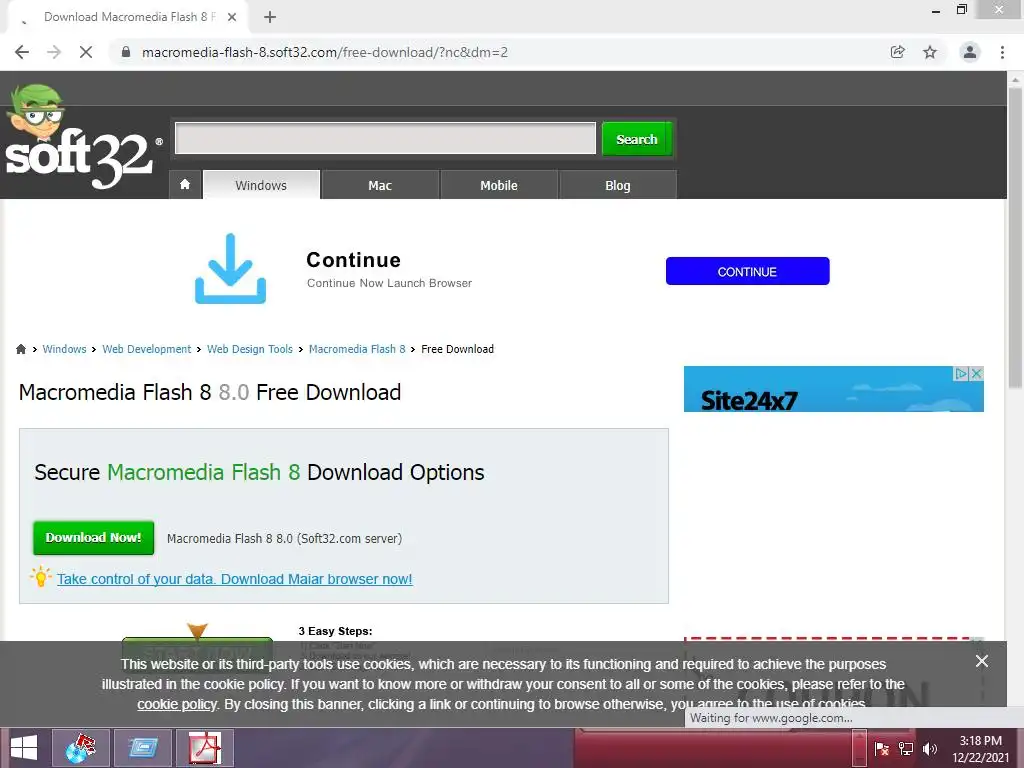Switch to the Mobile tab
The image size is (1024, 768).
click(x=499, y=185)
